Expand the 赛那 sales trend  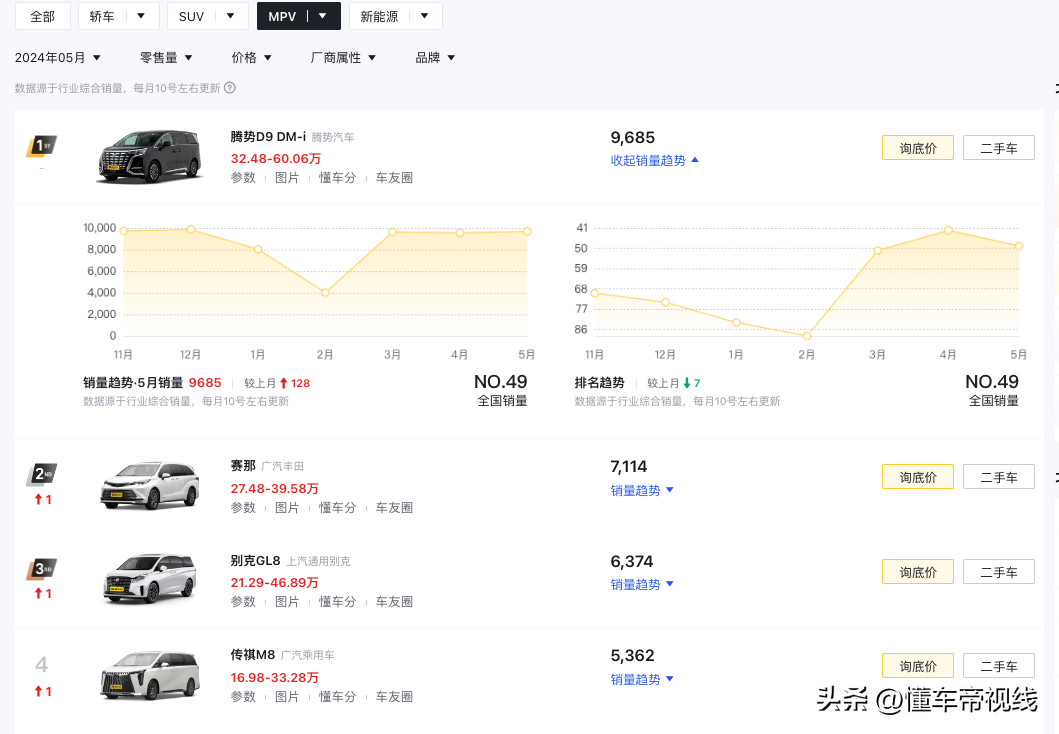pos(642,490)
